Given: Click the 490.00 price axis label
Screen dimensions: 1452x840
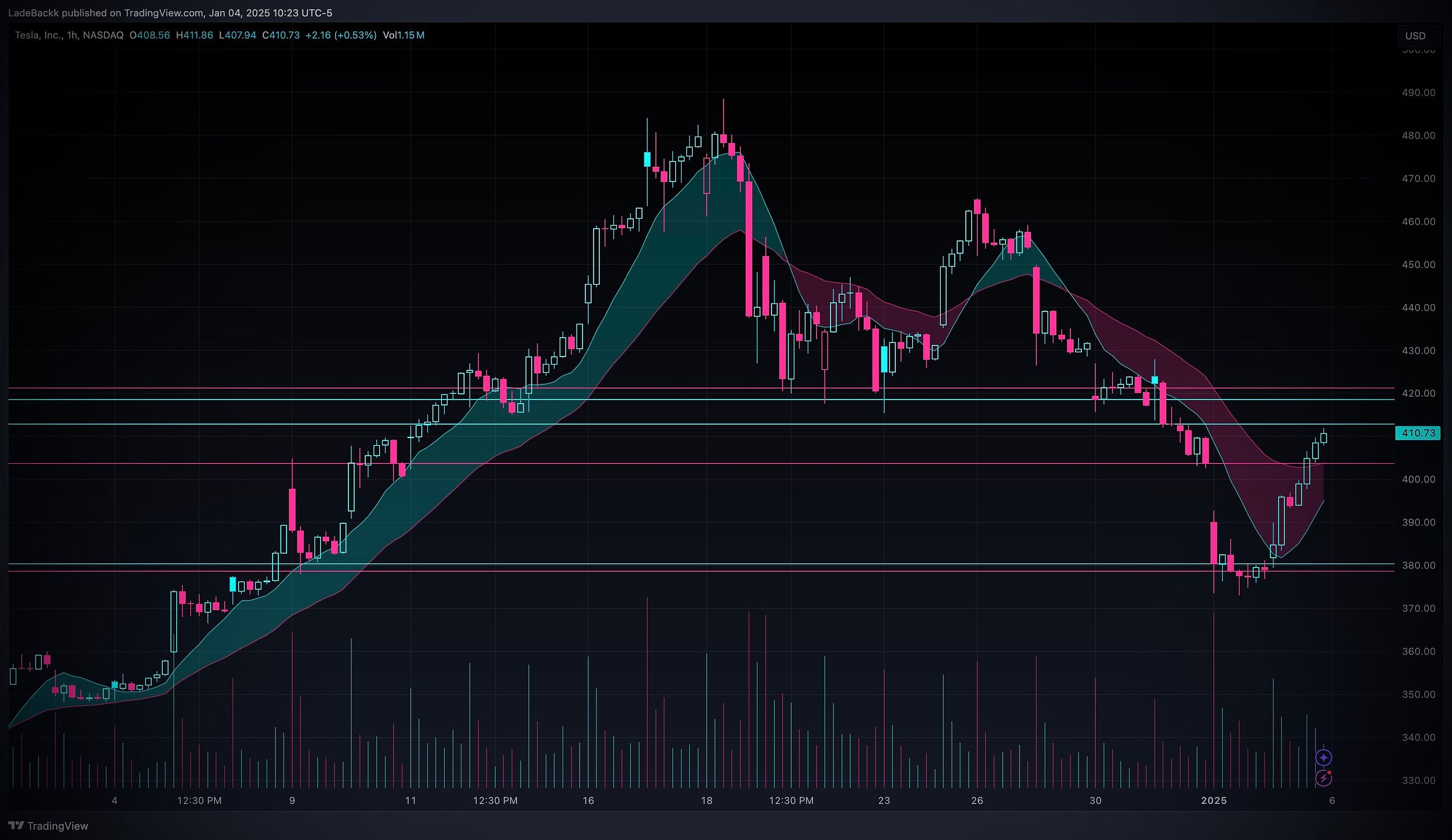Looking at the screenshot, I should (x=1419, y=93).
